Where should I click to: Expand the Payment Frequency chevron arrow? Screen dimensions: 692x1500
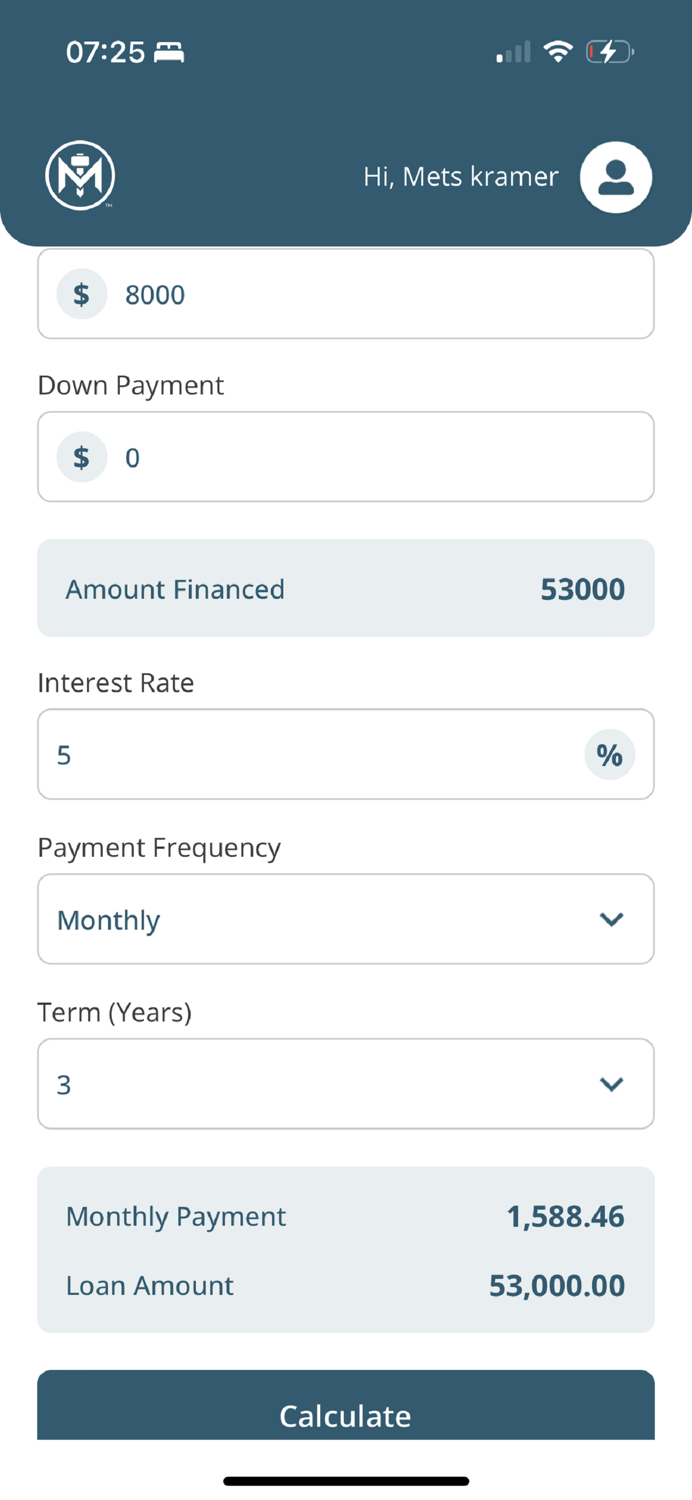611,919
